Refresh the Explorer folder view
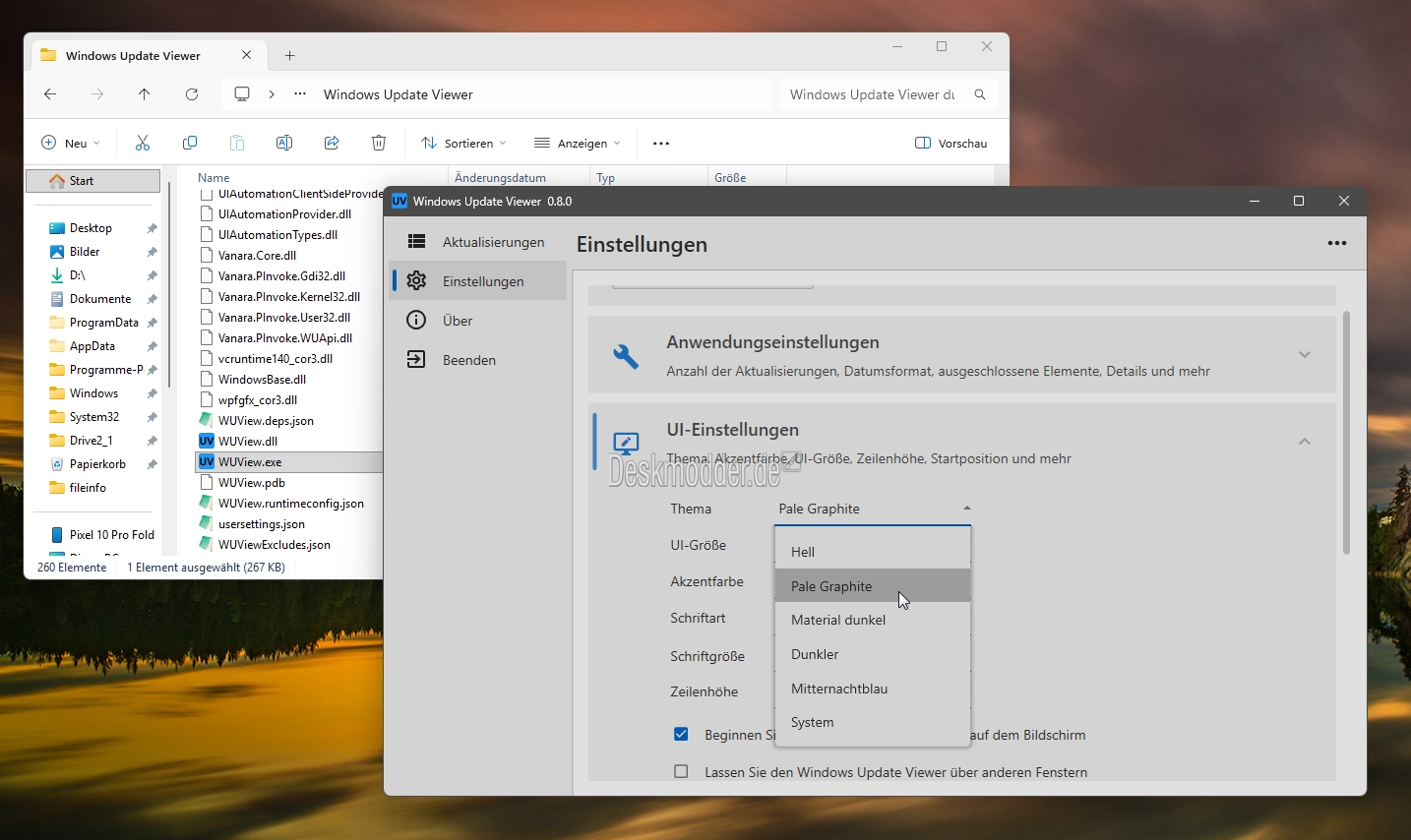Image resolution: width=1411 pixels, height=840 pixels. point(192,94)
